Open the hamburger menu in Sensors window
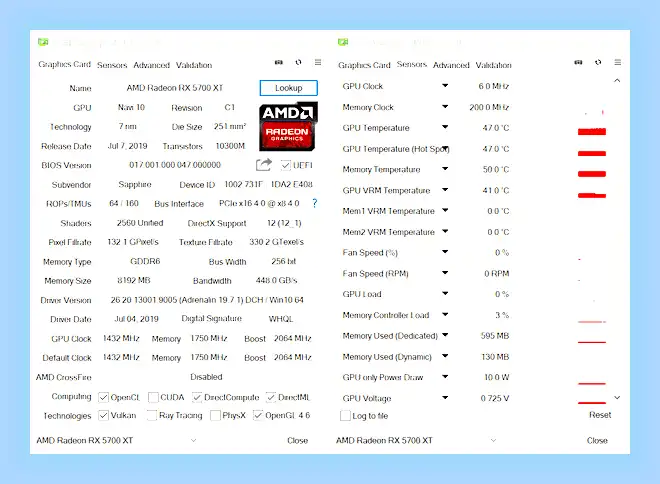 (617, 62)
